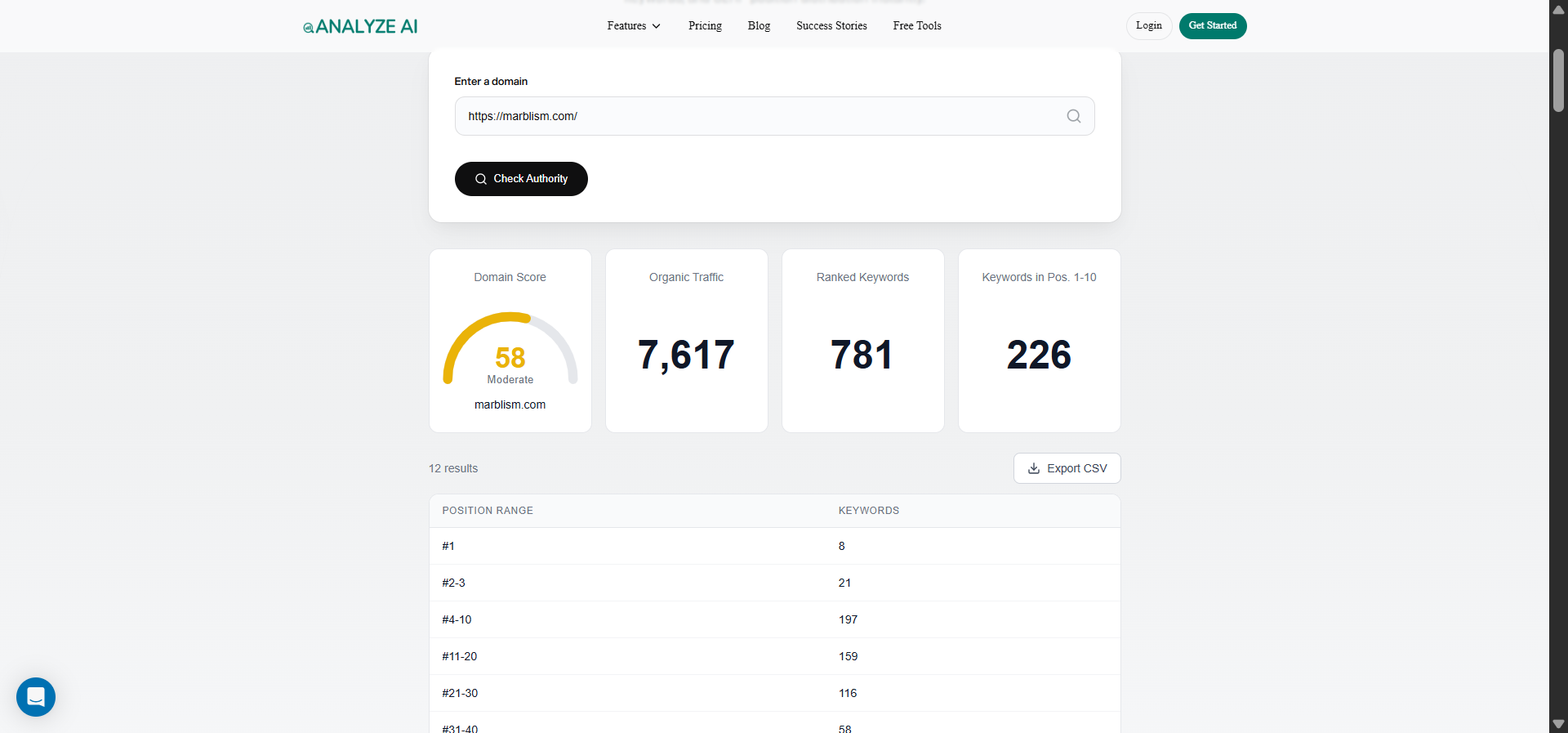Open the Pricing page

tap(705, 26)
